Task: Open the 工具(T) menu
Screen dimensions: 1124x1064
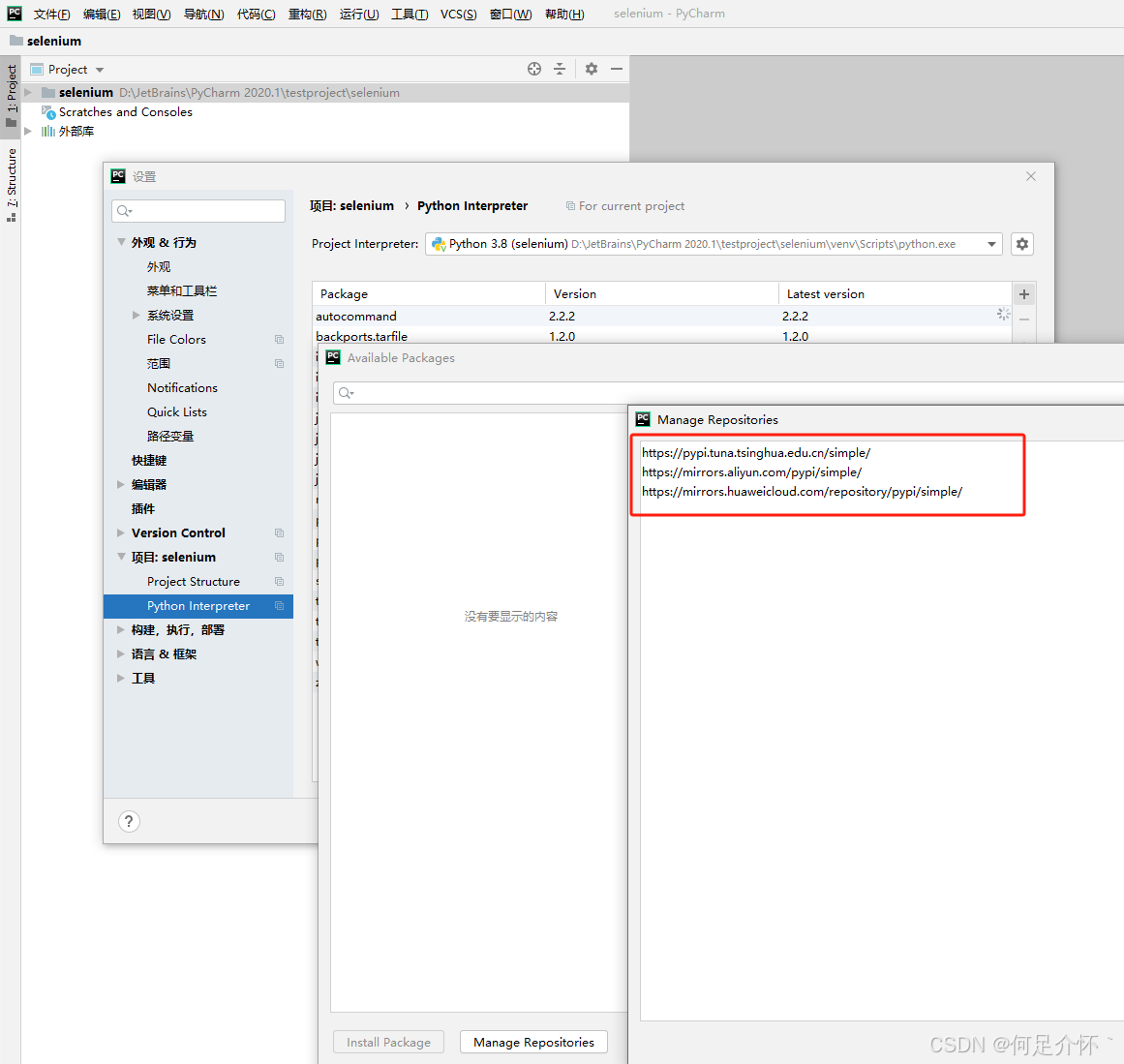Action: coord(410,14)
